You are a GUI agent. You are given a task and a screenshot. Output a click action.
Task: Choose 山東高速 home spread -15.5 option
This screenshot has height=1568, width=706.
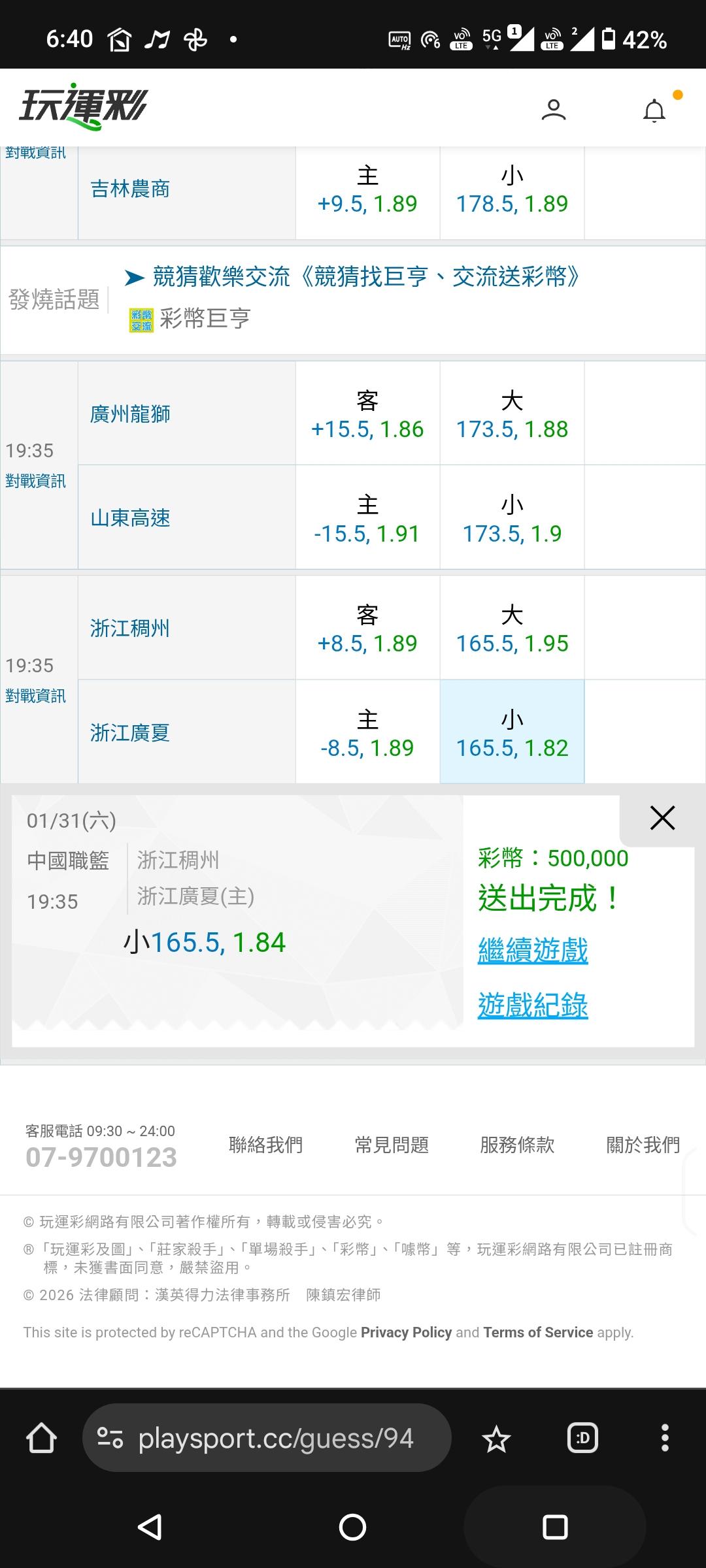pyautogui.click(x=367, y=518)
